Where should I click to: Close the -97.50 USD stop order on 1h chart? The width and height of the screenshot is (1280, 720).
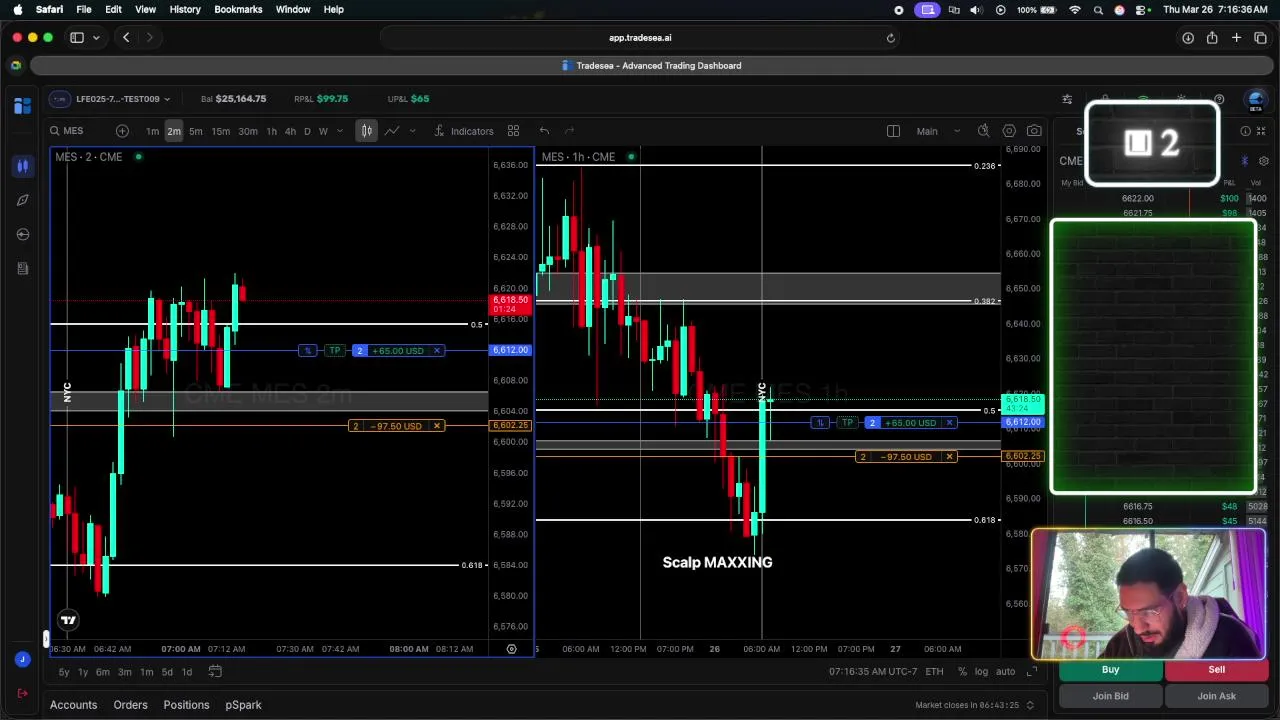949,457
